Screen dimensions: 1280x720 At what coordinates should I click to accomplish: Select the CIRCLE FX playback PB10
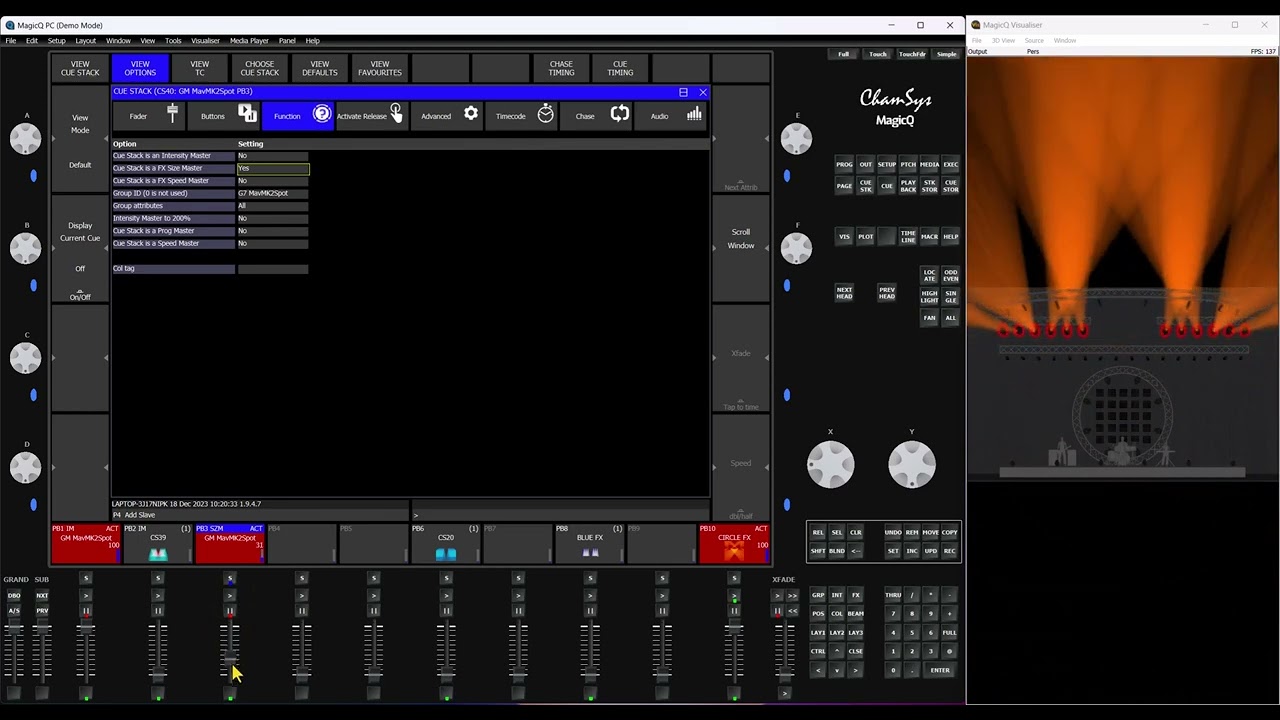pyautogui.click(x=734, y=543)
